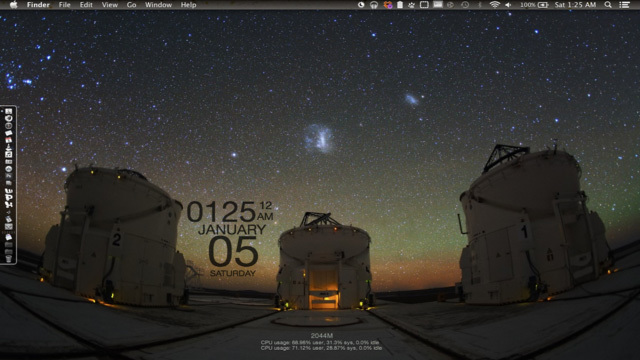Screen dimensions: 640x360
Task: Open the Finder menu
Action: (x=38, y=5)
